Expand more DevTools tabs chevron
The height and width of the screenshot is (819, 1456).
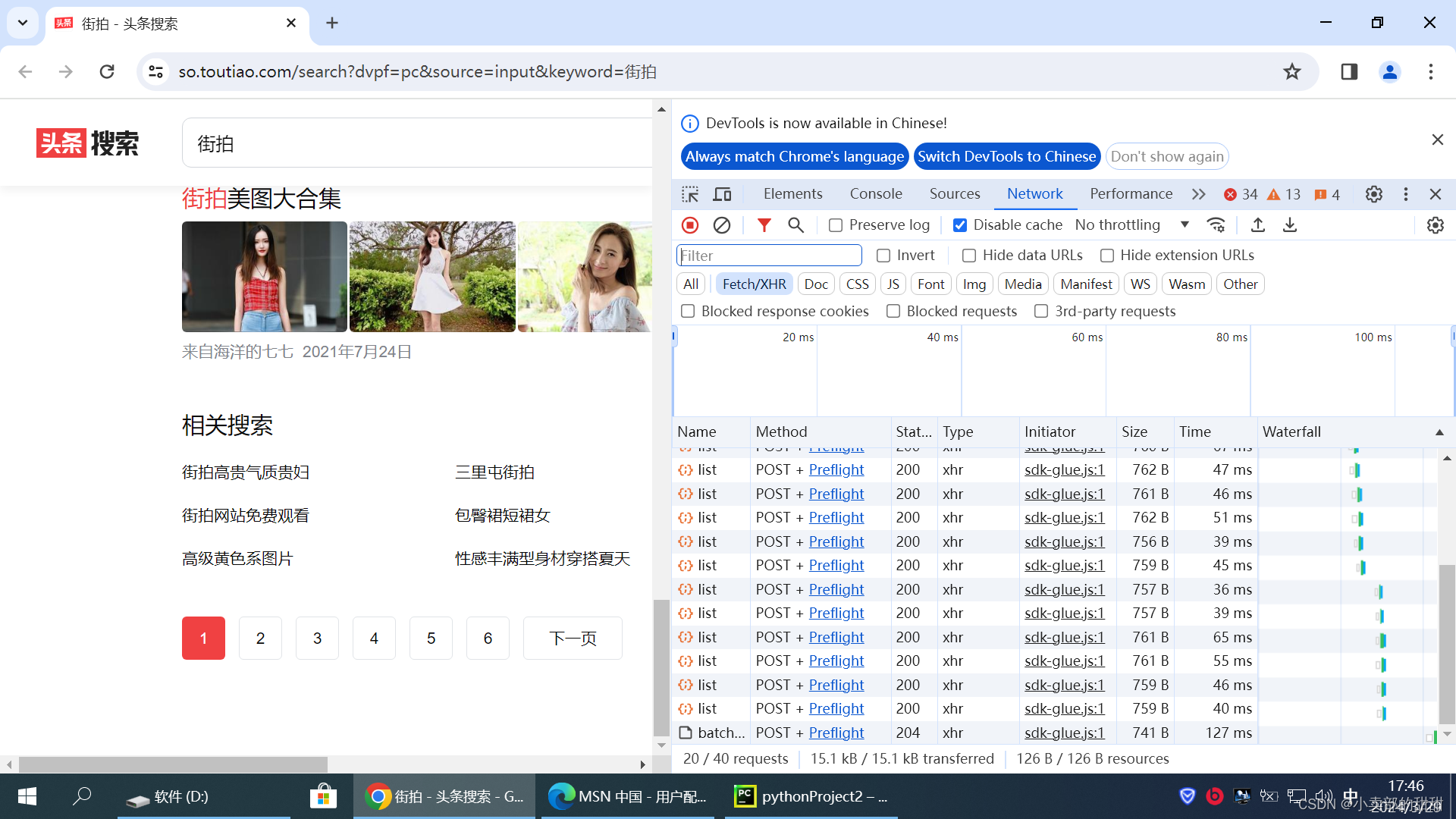click(1198, 194)
